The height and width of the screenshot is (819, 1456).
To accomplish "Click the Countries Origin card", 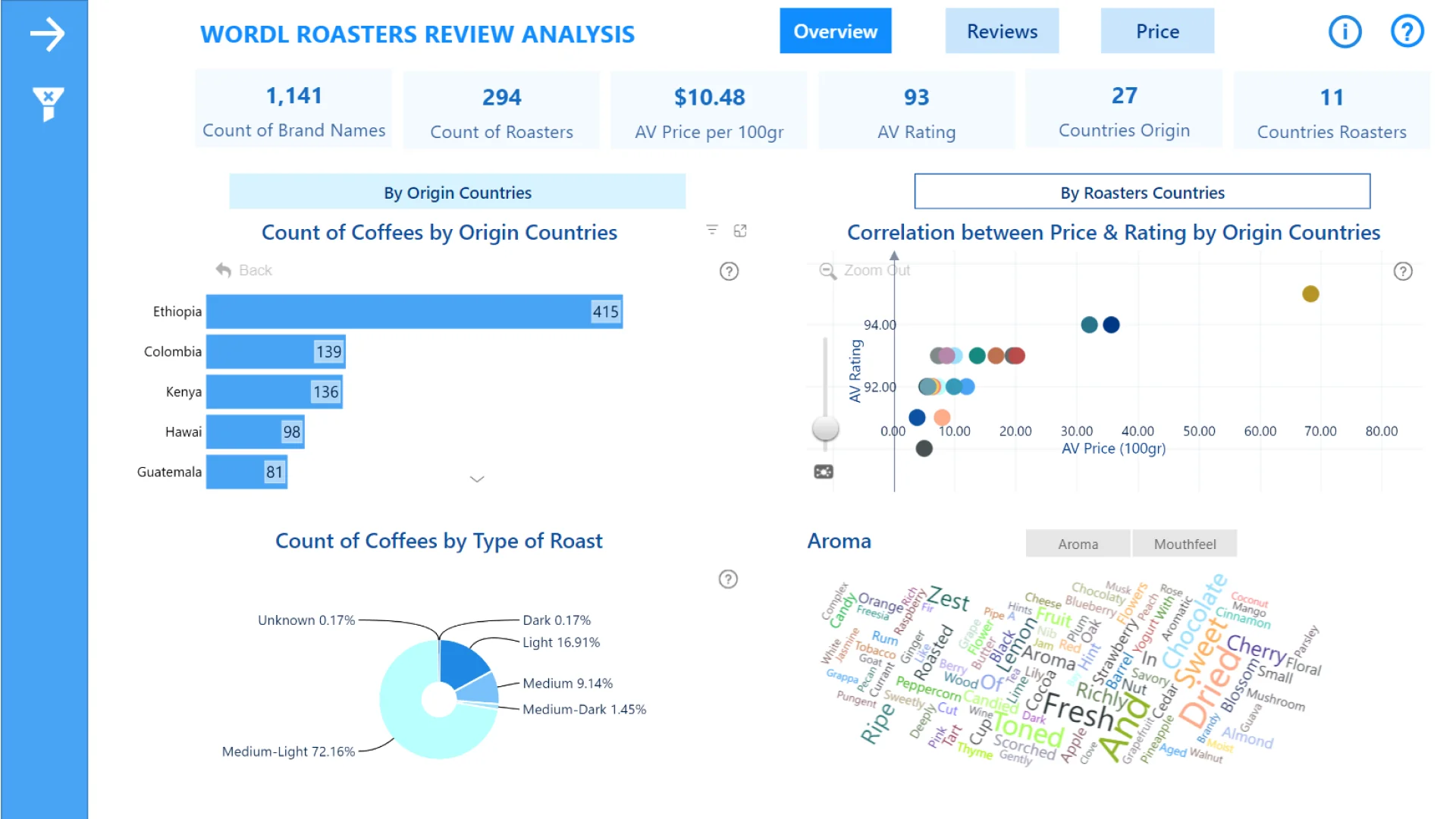I will tap(1124, 108).
